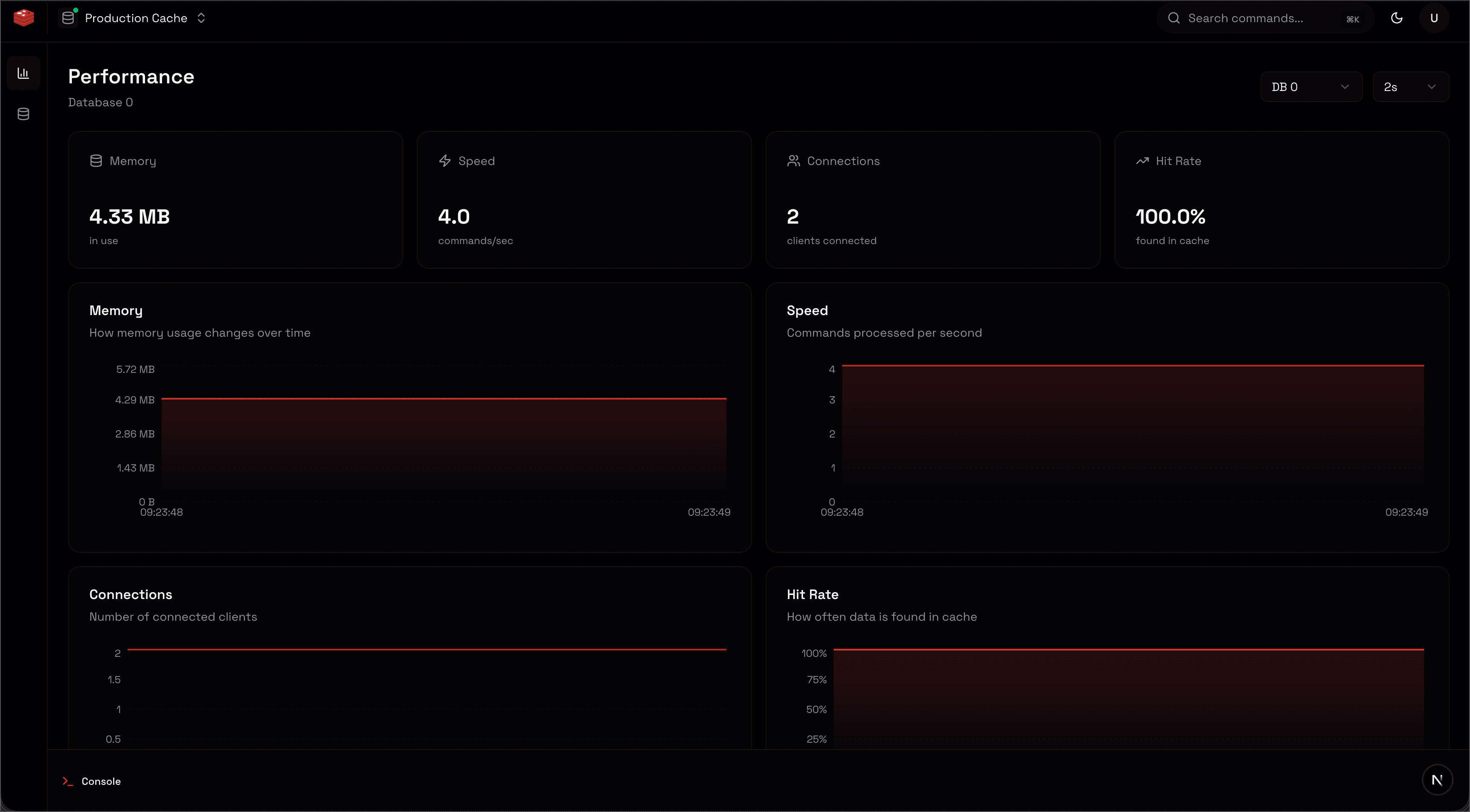Image resolution: width=1470 pixels, height=812 pixels.
Task: Click the Speed card lightning icon
Action: click(444, 161)
